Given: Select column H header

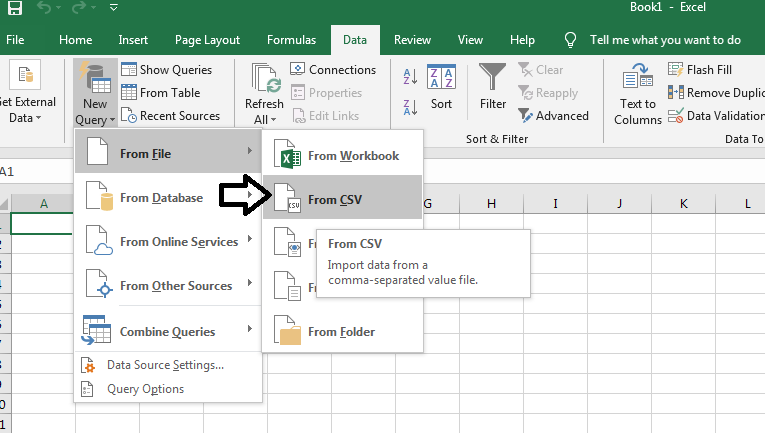Looking at the screenshot, I should click(491, 203).
